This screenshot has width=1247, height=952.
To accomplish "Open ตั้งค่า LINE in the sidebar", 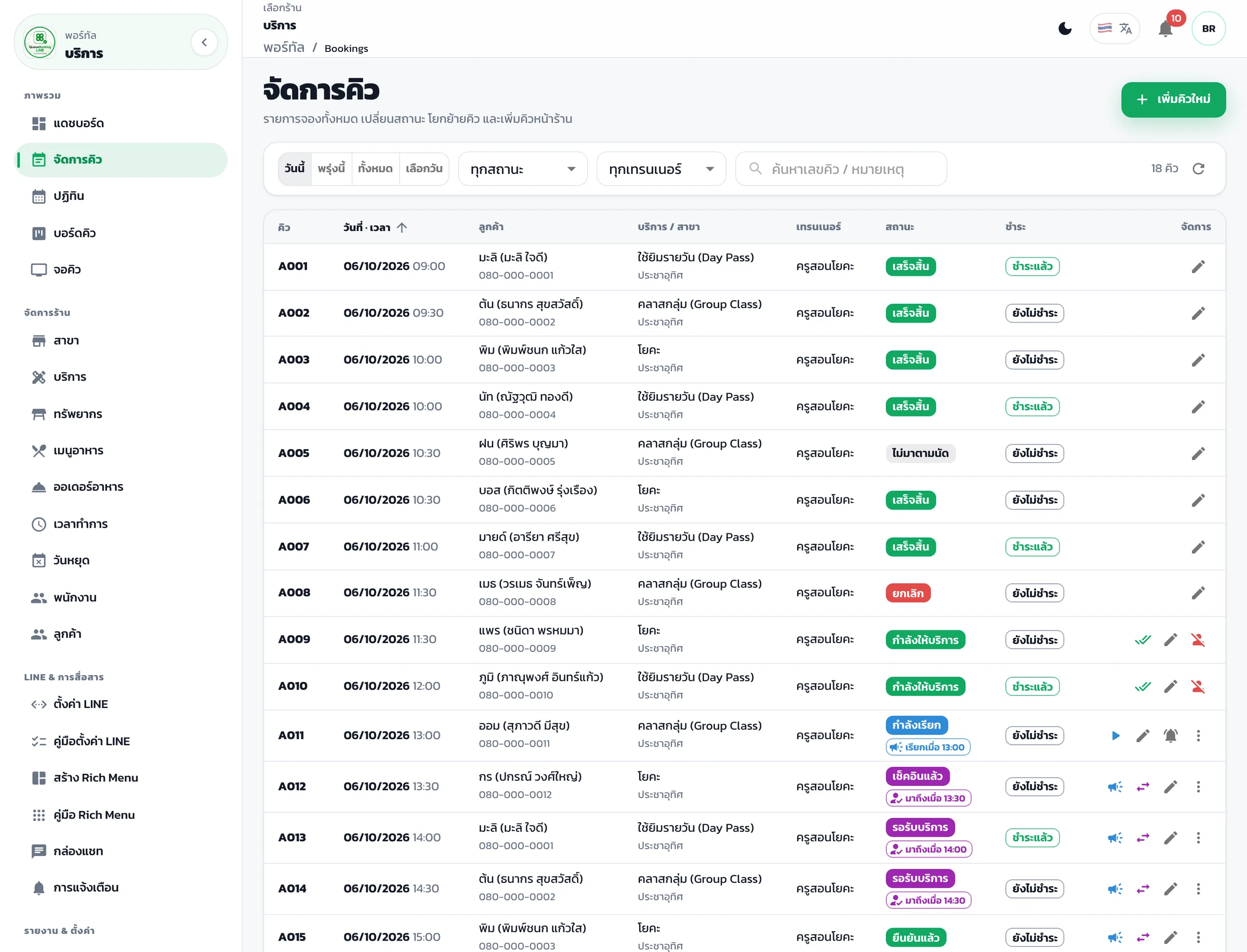I will (121, 704).
